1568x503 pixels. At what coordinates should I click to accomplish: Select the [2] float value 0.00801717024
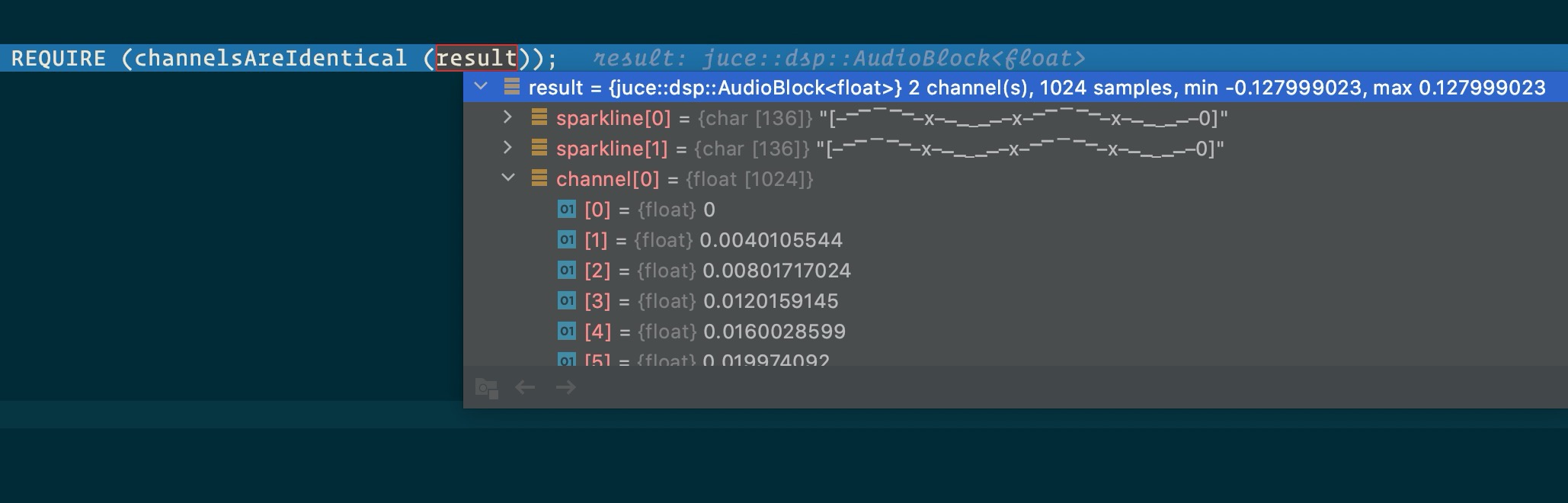click(x=776, y=271)
